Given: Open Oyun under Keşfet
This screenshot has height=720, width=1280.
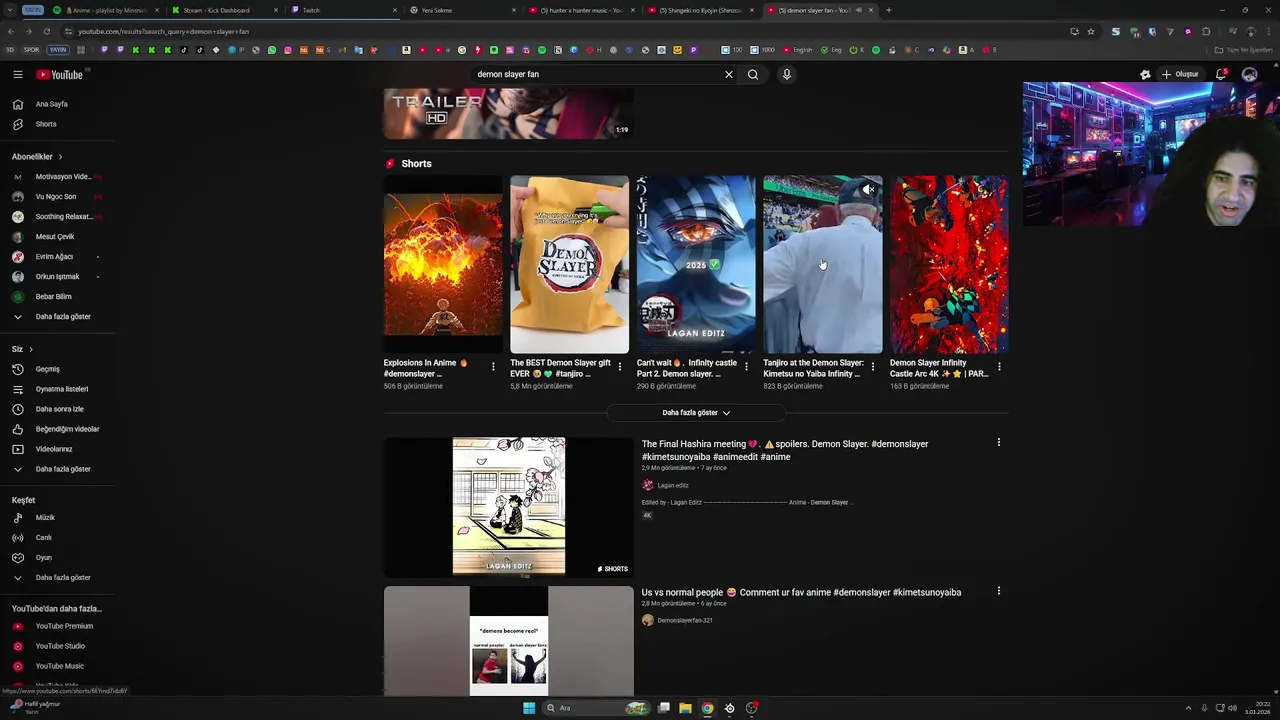Looking at the screenshot, I should coord(43,558).
